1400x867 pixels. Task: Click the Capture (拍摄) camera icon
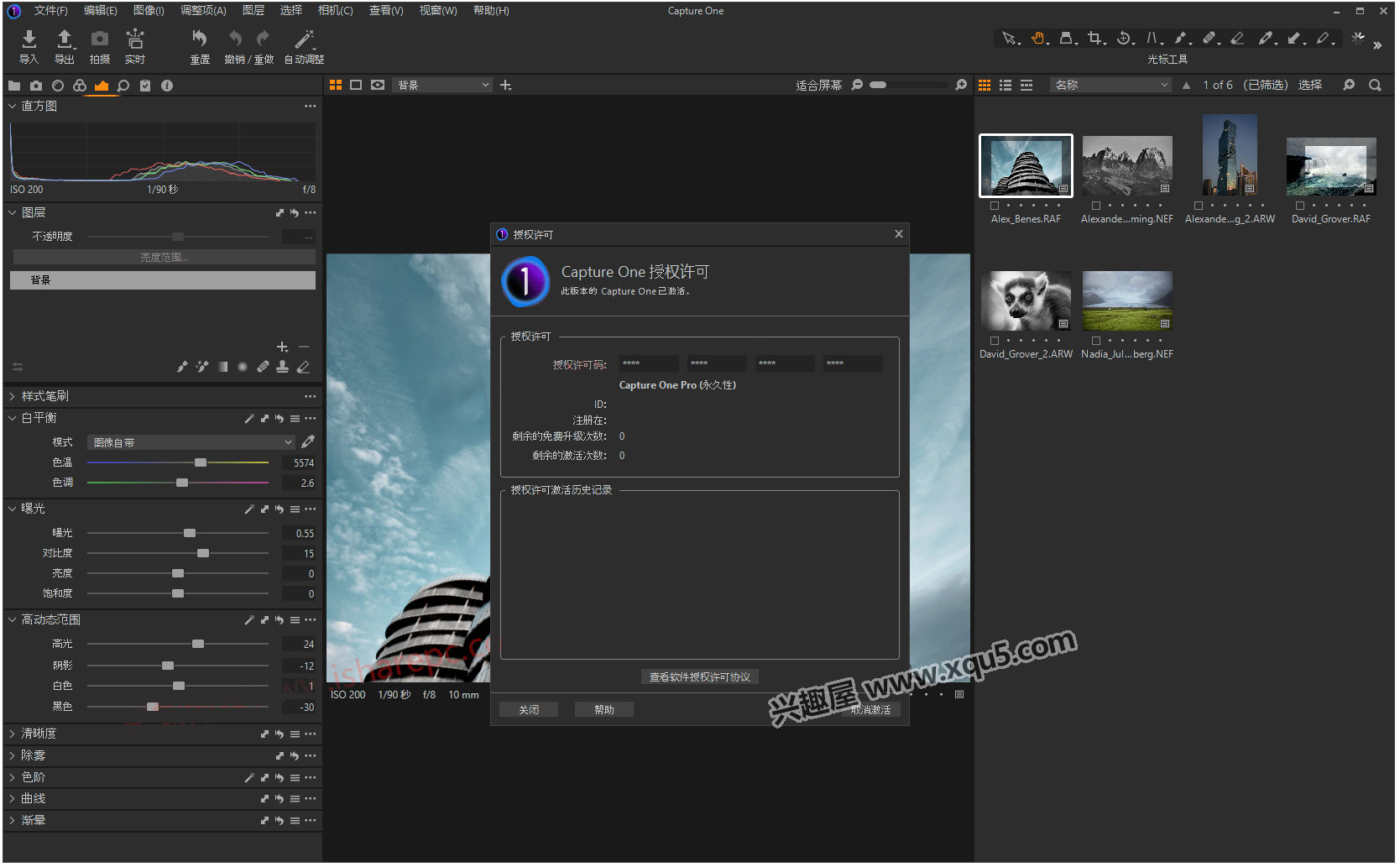click(100, 39)
